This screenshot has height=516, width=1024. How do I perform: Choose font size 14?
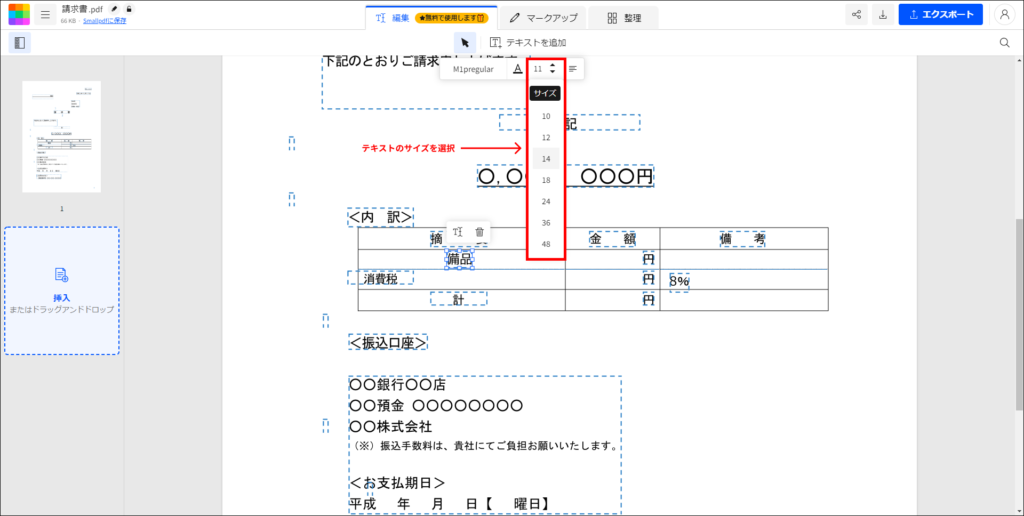(546, 159)
